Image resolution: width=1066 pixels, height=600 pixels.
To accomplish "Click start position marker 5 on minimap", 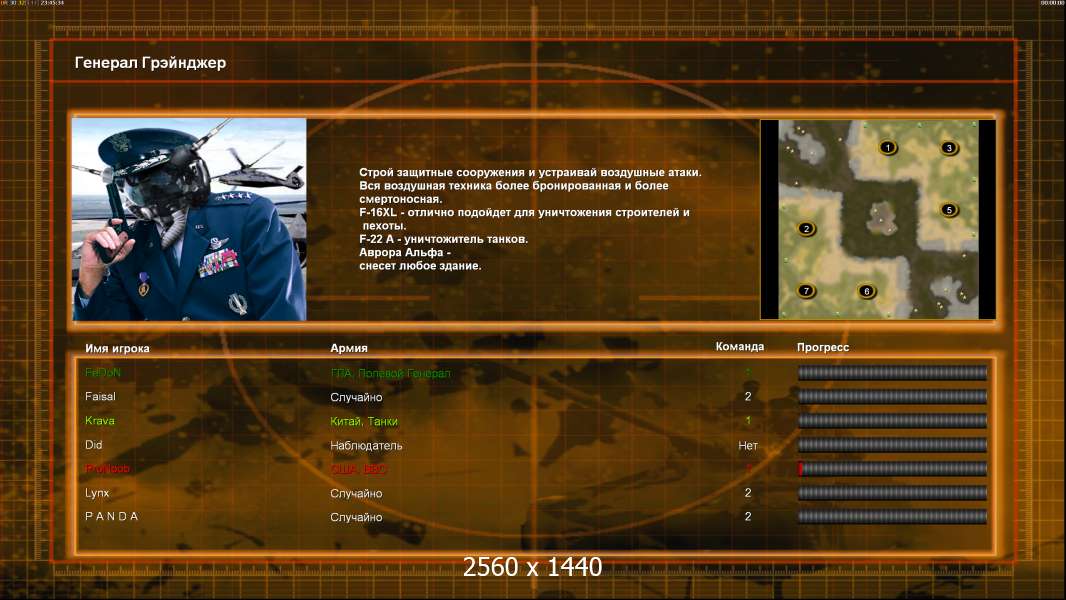I will pyautogui.click(x=949, y=210).
